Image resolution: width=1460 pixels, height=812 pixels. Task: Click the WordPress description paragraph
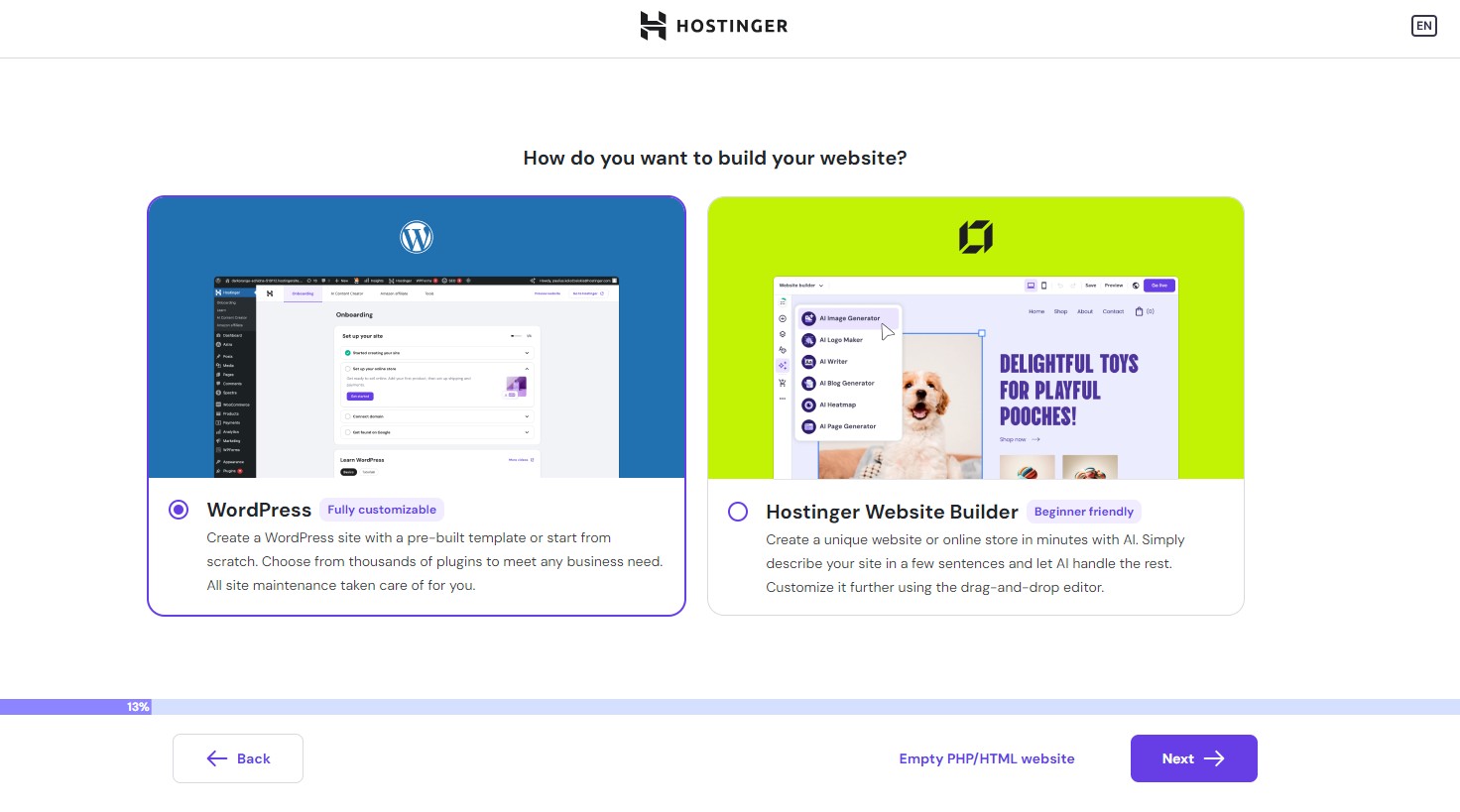click(434, 561)
